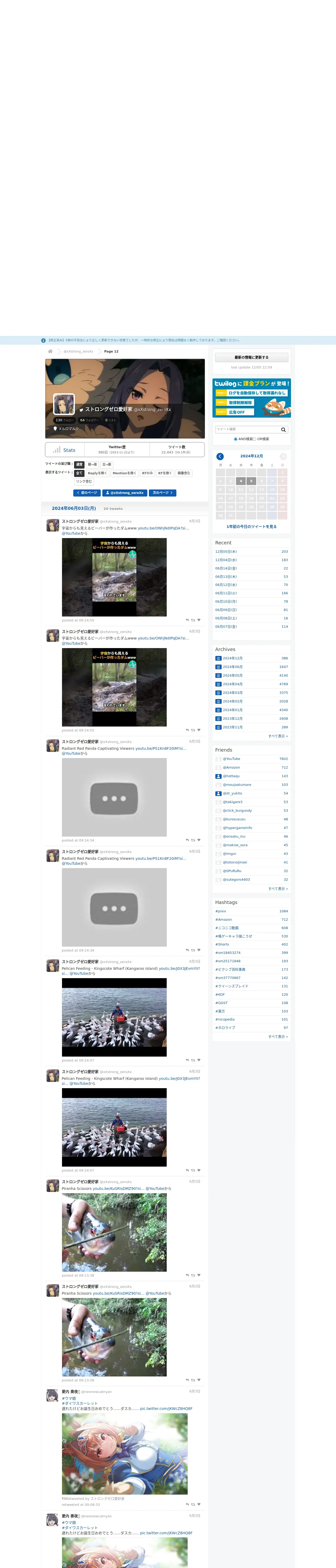The width and height of the screenshot is (336, 1568).
Task: Open 1年前の今日のツイートを見る link
Action: [251, 527]
